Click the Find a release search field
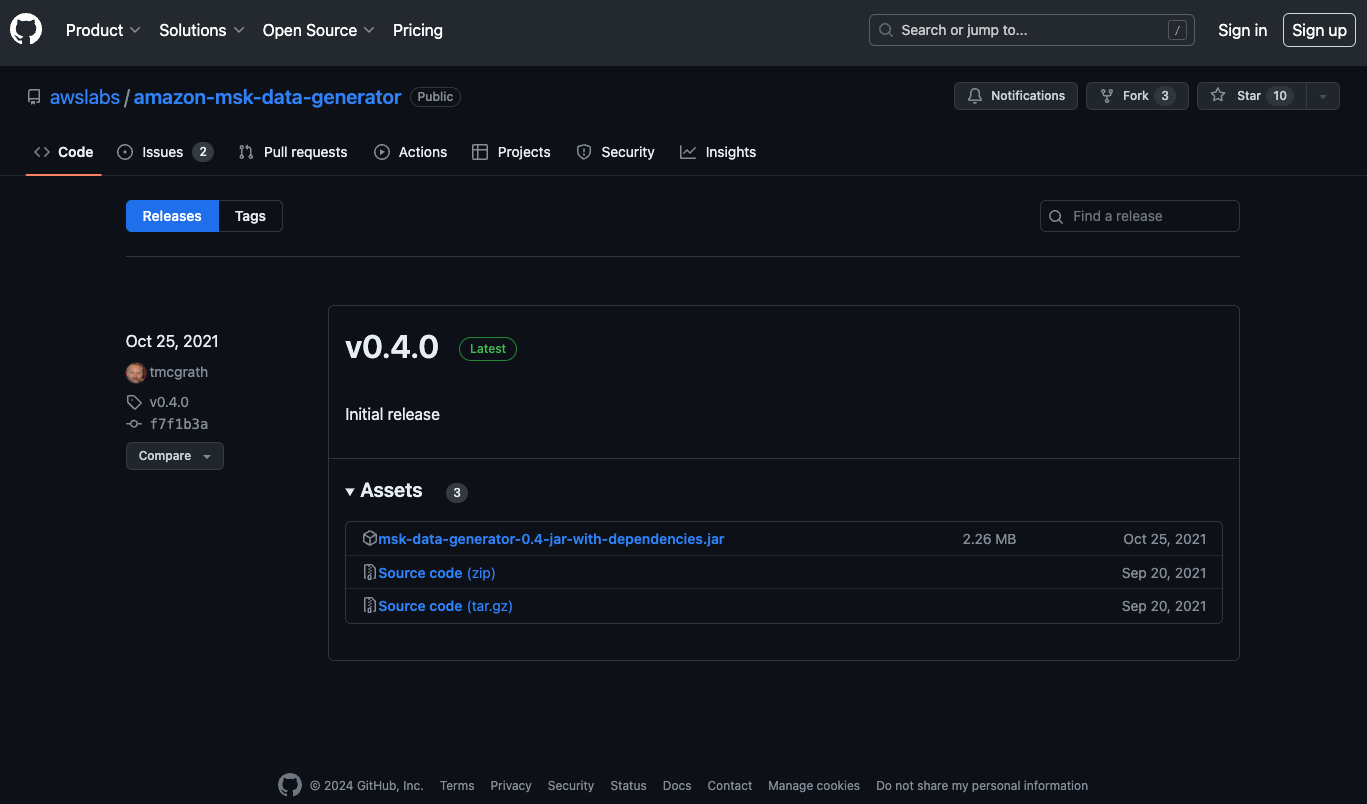 point(1139,215)
